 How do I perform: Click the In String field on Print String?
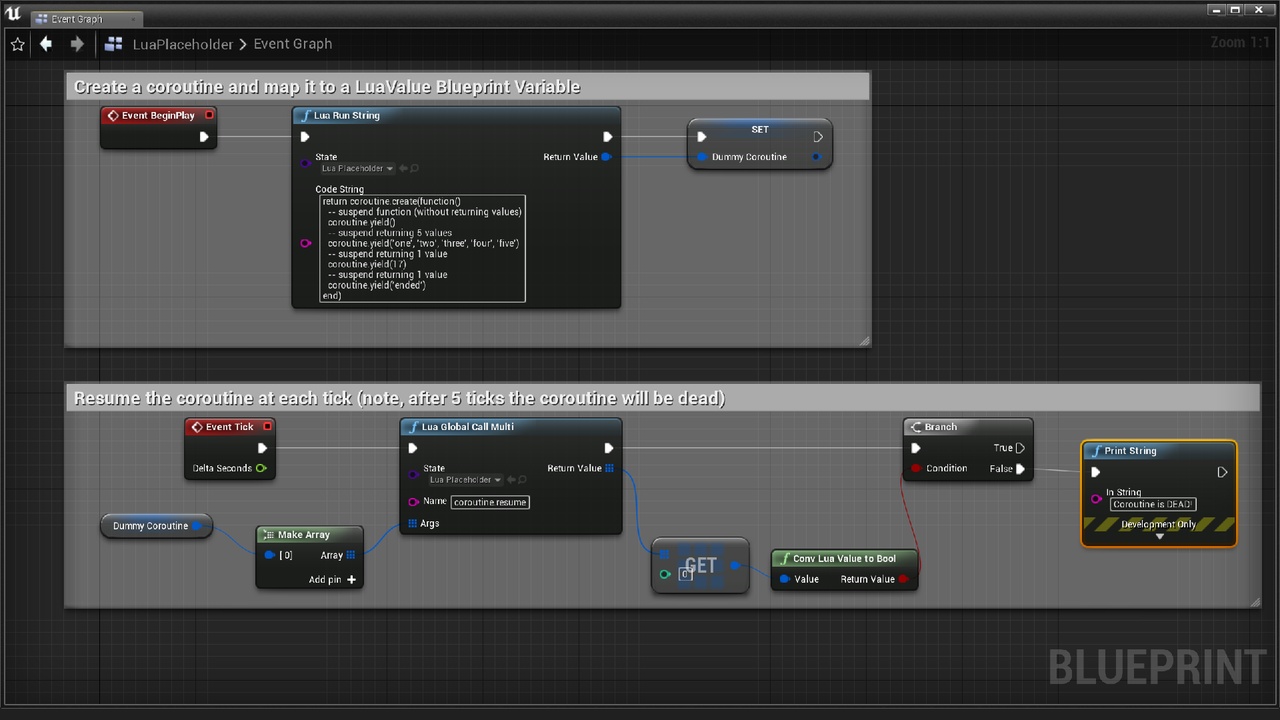point(1152,504)
